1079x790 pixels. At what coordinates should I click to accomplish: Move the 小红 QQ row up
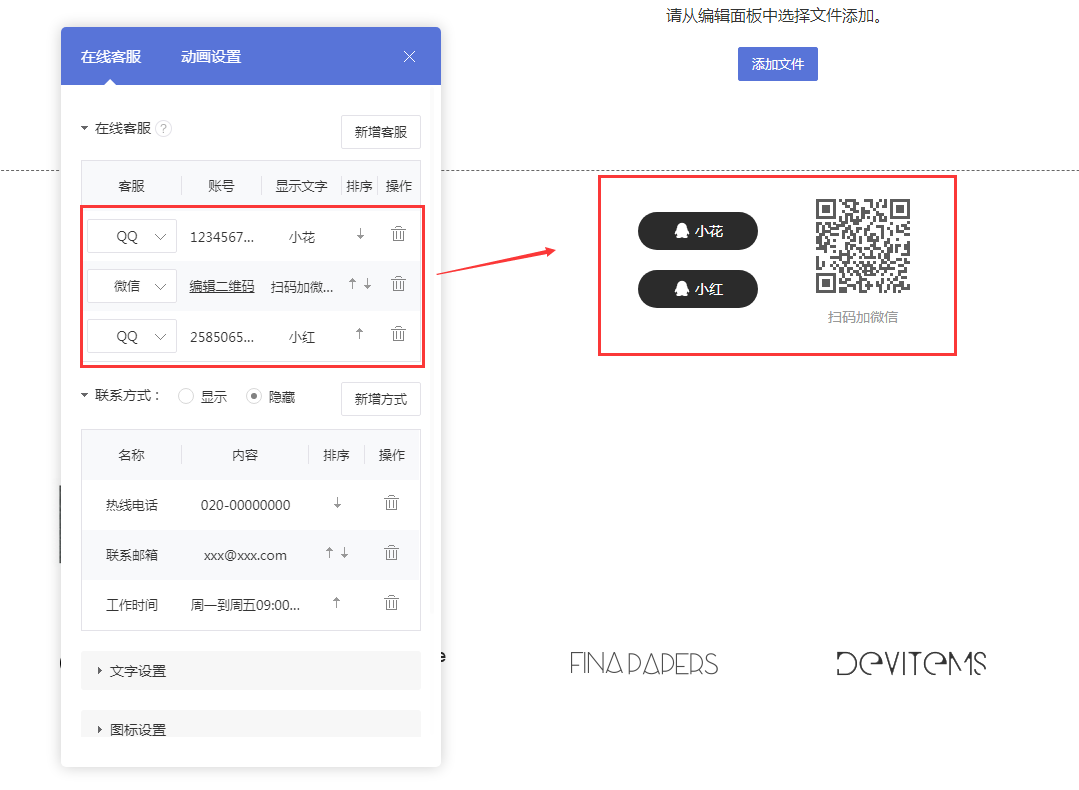point(359,334)
